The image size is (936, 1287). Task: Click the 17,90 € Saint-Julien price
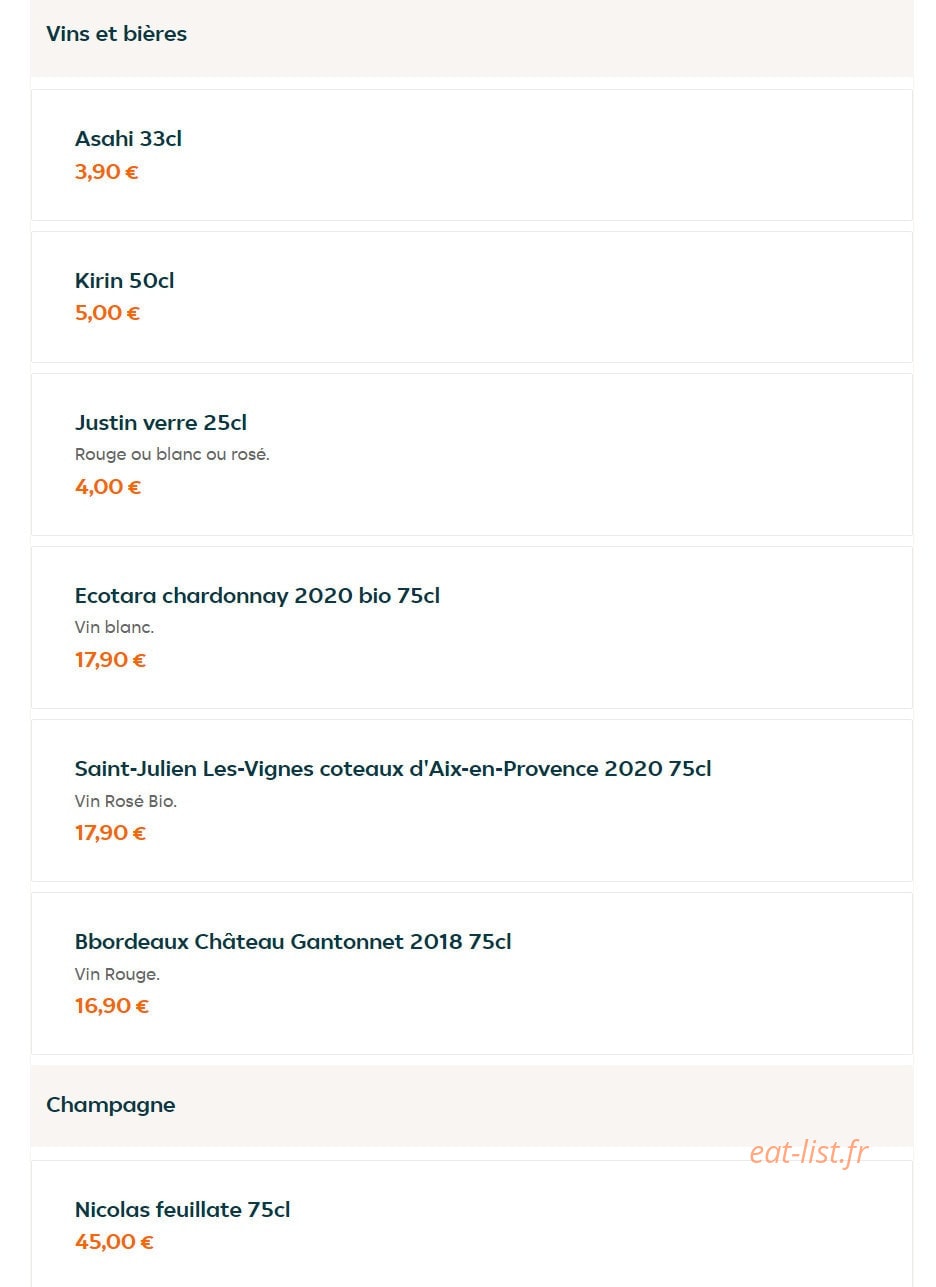[110, 833]
